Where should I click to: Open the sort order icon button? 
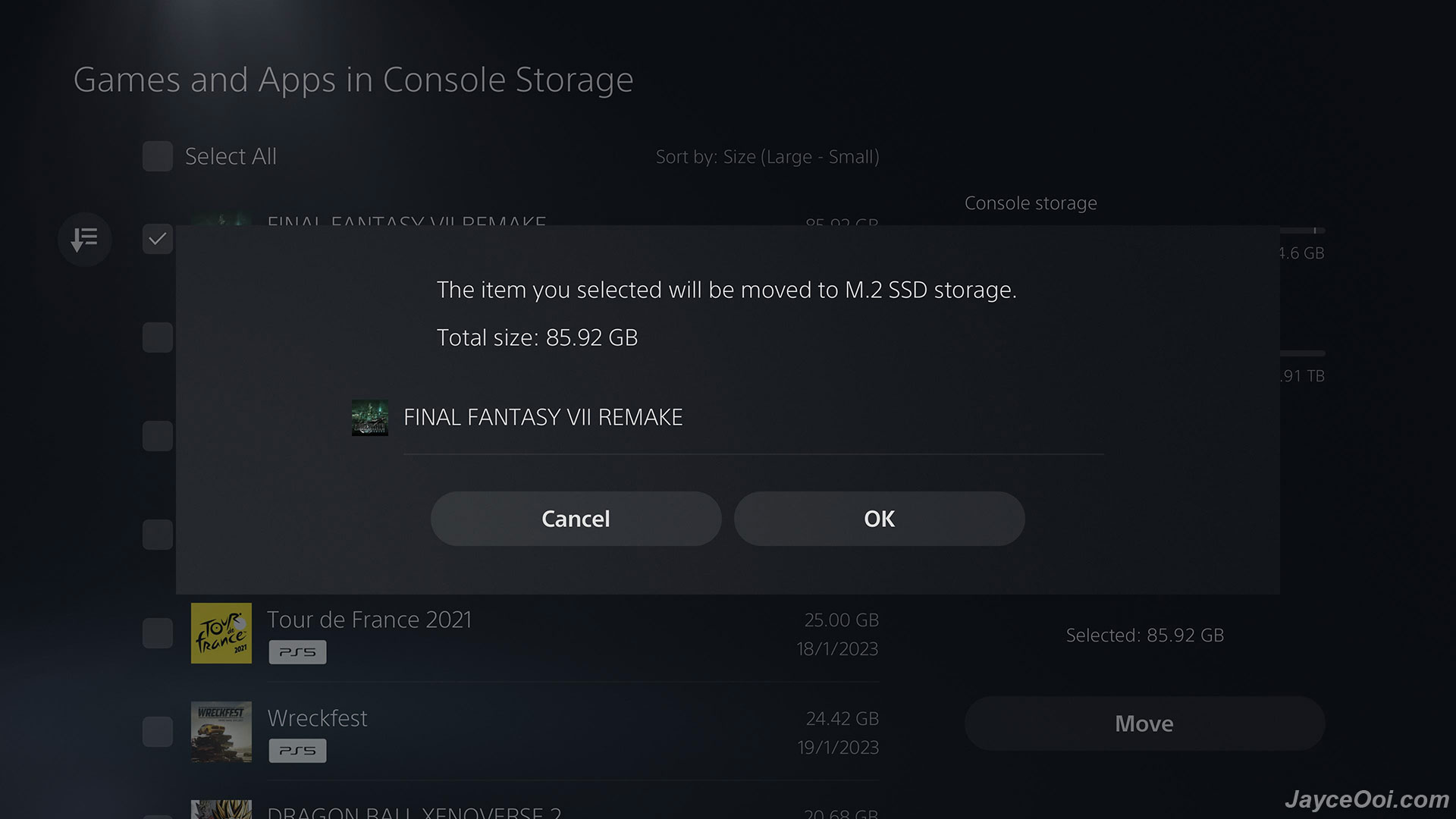85,240
